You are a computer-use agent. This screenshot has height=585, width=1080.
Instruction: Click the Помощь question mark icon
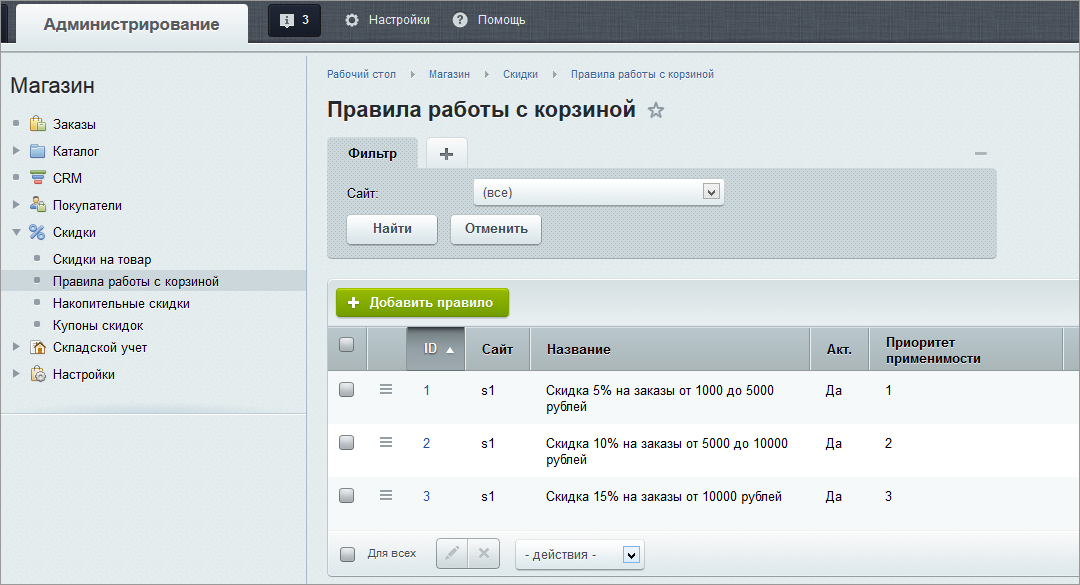pos(460,20)
